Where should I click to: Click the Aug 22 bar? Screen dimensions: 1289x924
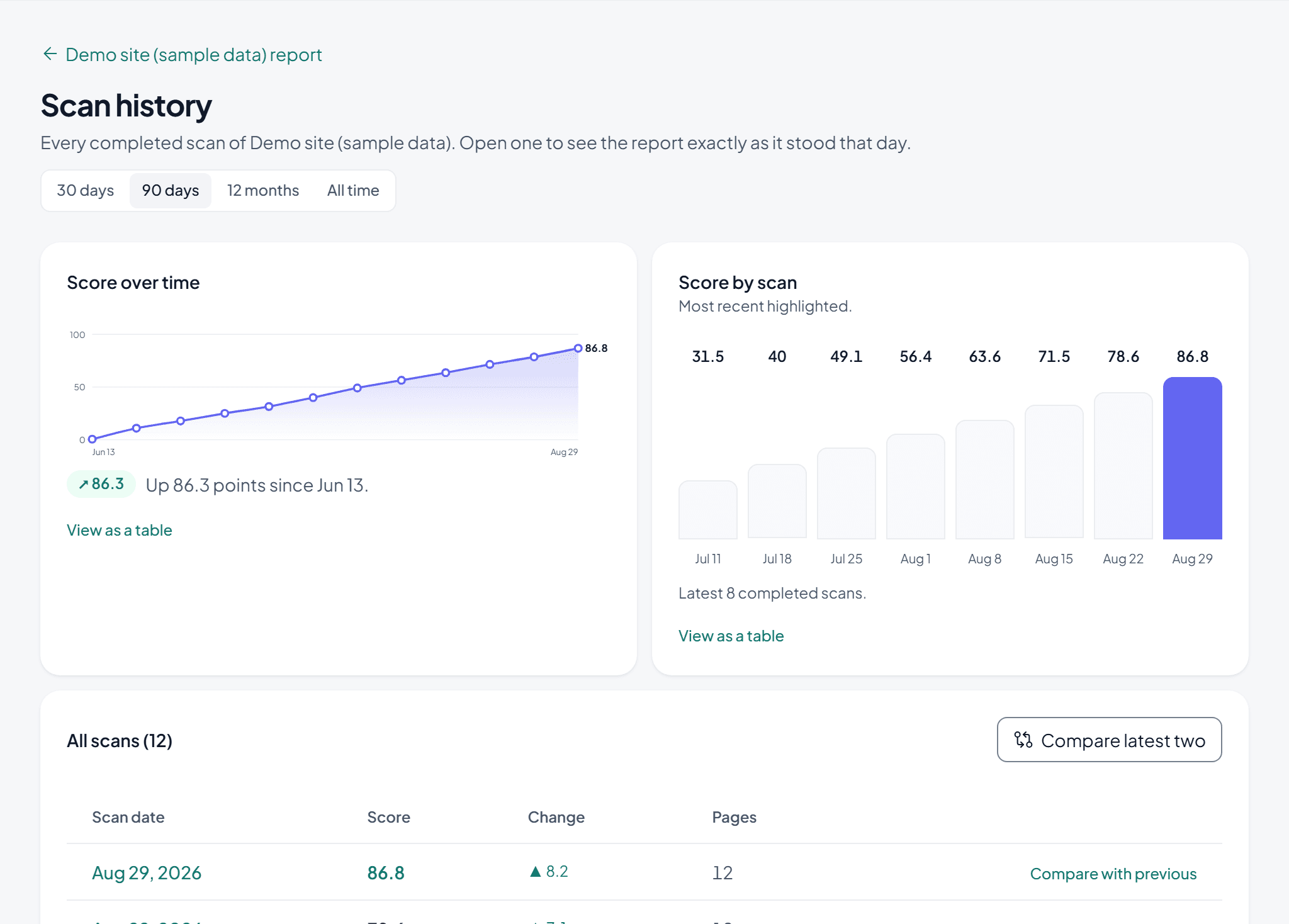1123,466
